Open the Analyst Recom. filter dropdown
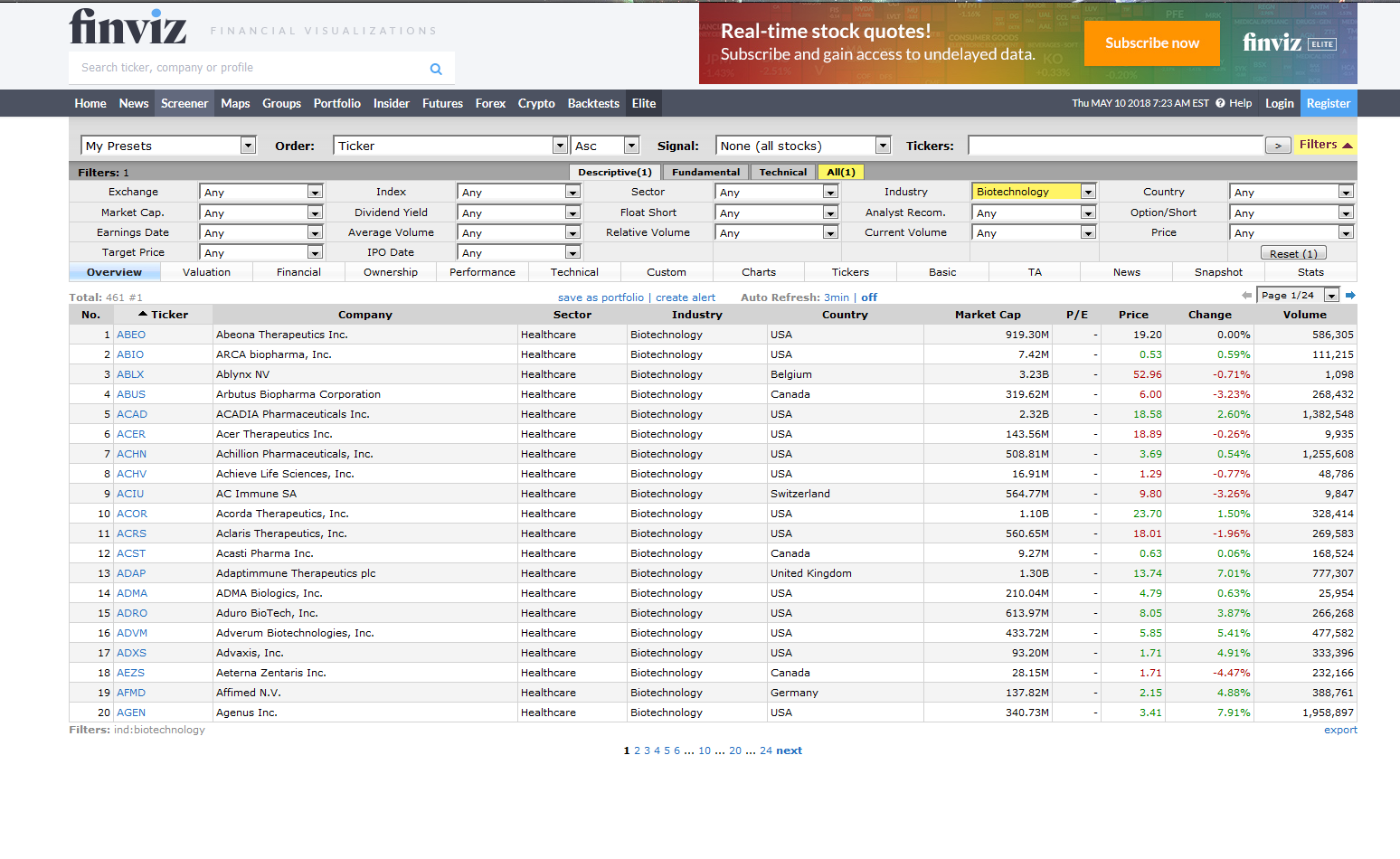The image size is (1400, 859). pos(1034,212)
